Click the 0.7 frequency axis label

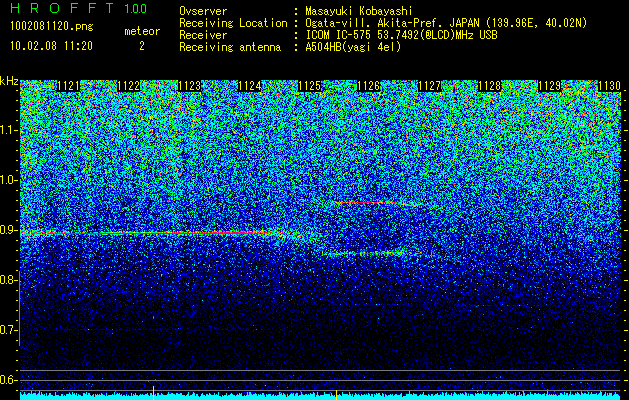pyautogui.click(x=8, y=330)
